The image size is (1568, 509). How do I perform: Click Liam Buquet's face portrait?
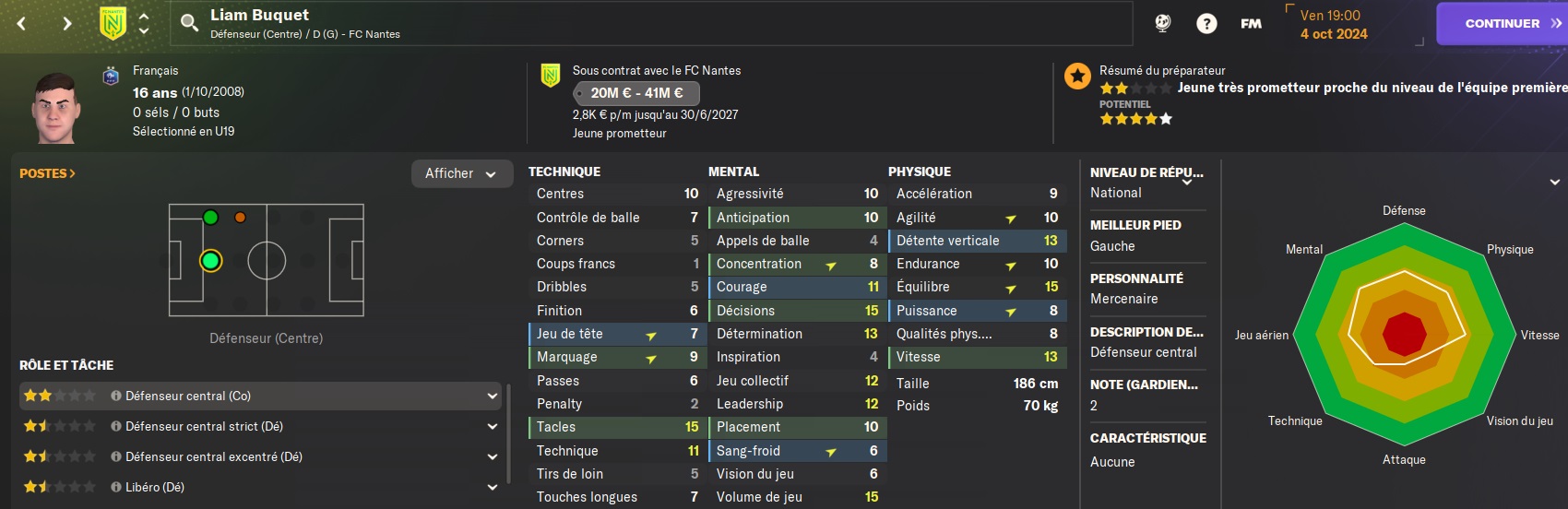55,107
